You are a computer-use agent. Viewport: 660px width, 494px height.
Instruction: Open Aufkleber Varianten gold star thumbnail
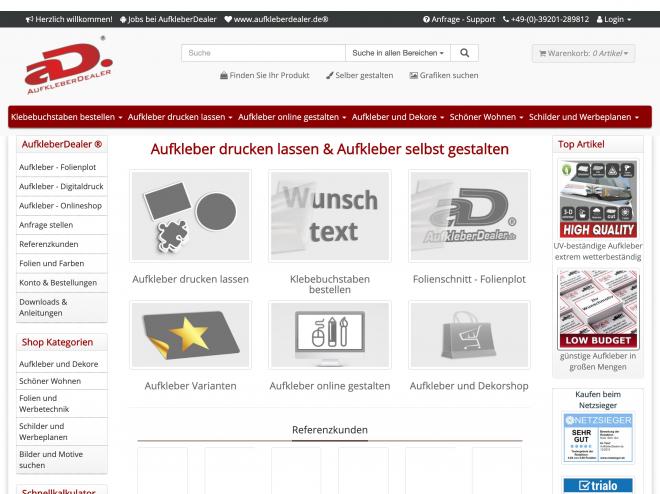[x=191, y=335]
